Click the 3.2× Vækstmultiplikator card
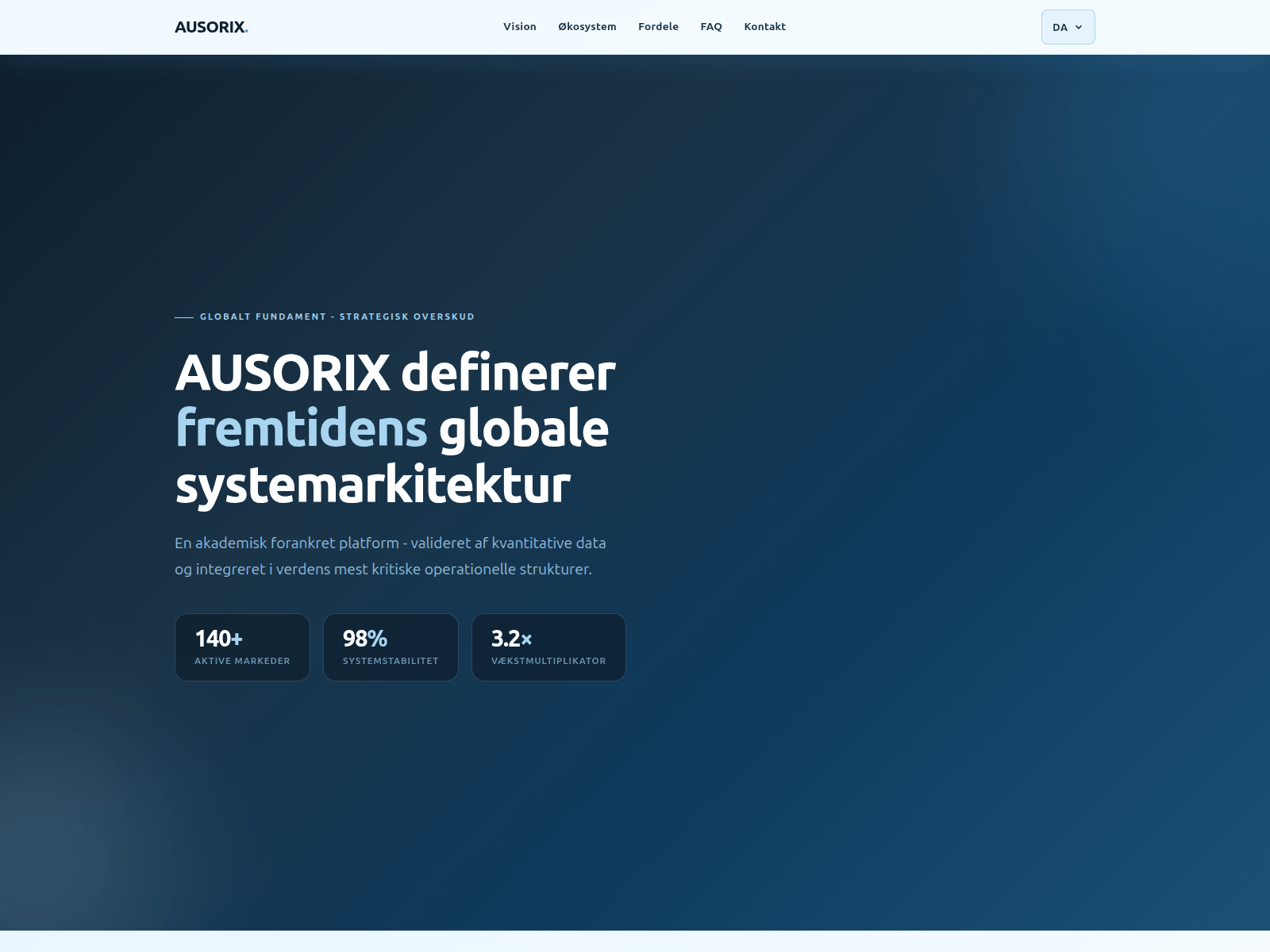Viewport: 1270px width, 952px height. pos(548,647)
